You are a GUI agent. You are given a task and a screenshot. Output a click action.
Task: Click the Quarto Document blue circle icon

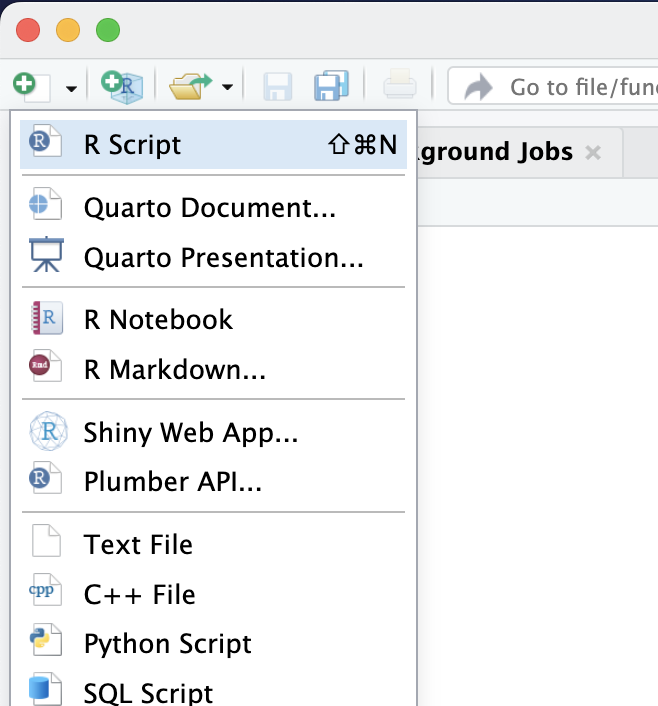[45, 204]
